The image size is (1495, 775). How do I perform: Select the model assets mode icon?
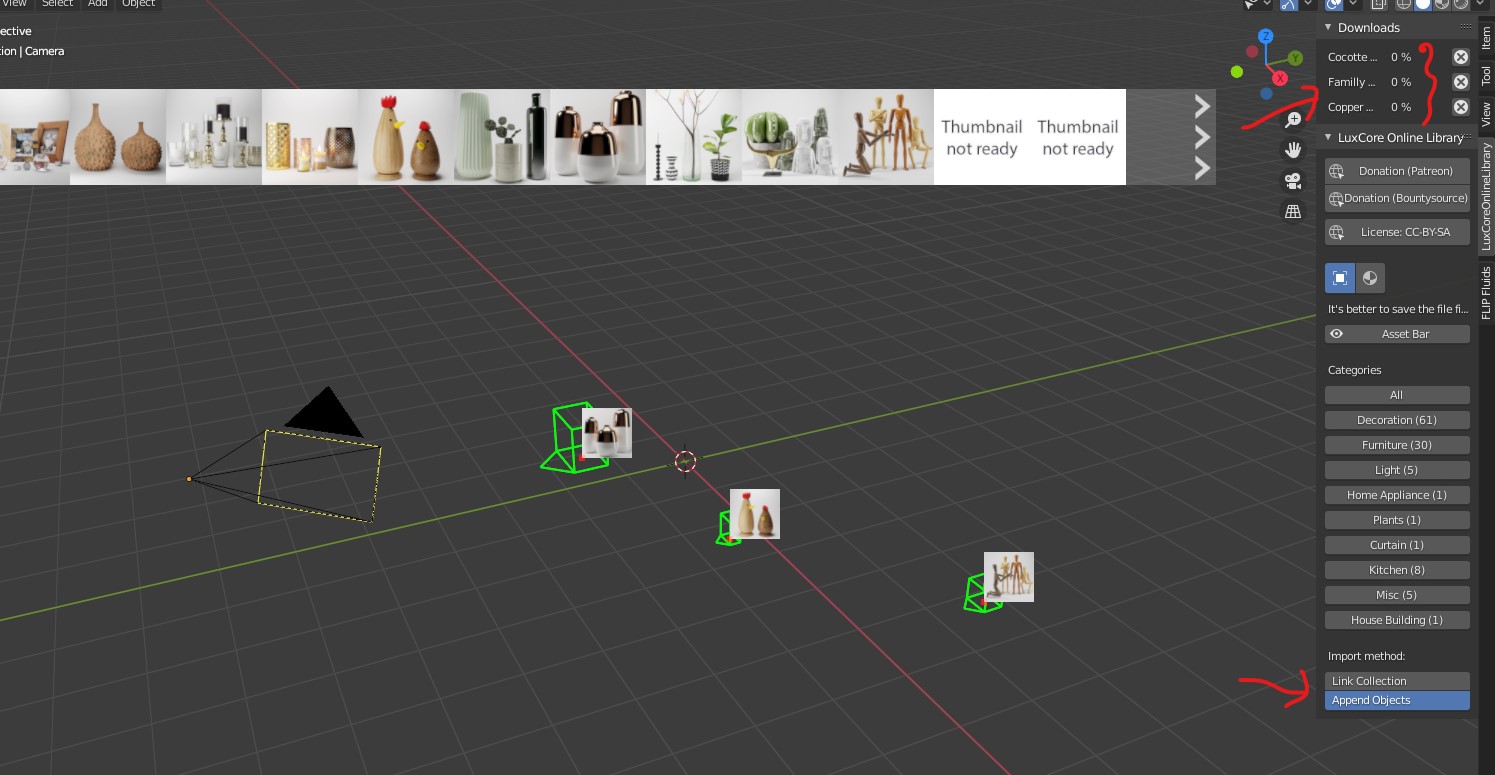coord(1340,278)
